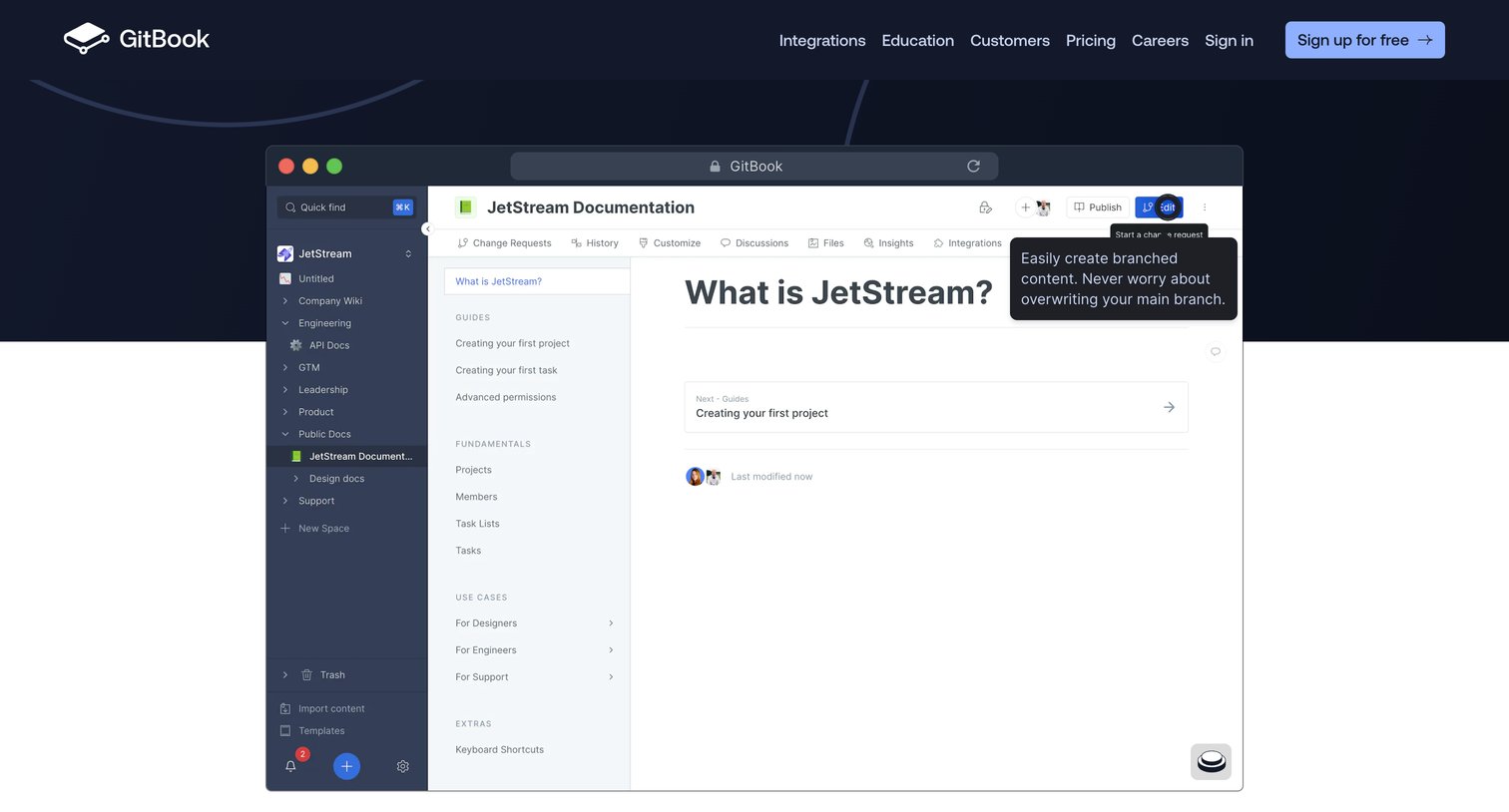Screen dimensions: 1509x812
Task: Open the Keyboard Shortcuts page
Action: pos(499,750)
